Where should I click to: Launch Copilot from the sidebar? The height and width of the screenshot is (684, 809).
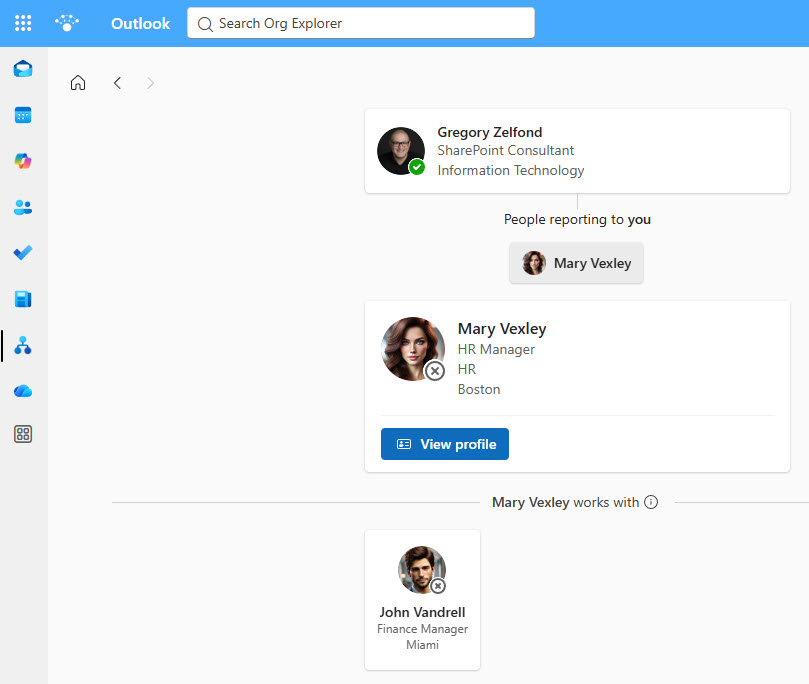pos(23,161)
